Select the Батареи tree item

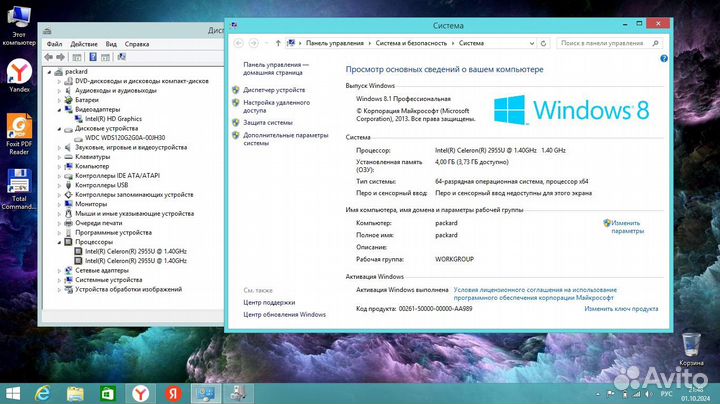coord(87,100)
